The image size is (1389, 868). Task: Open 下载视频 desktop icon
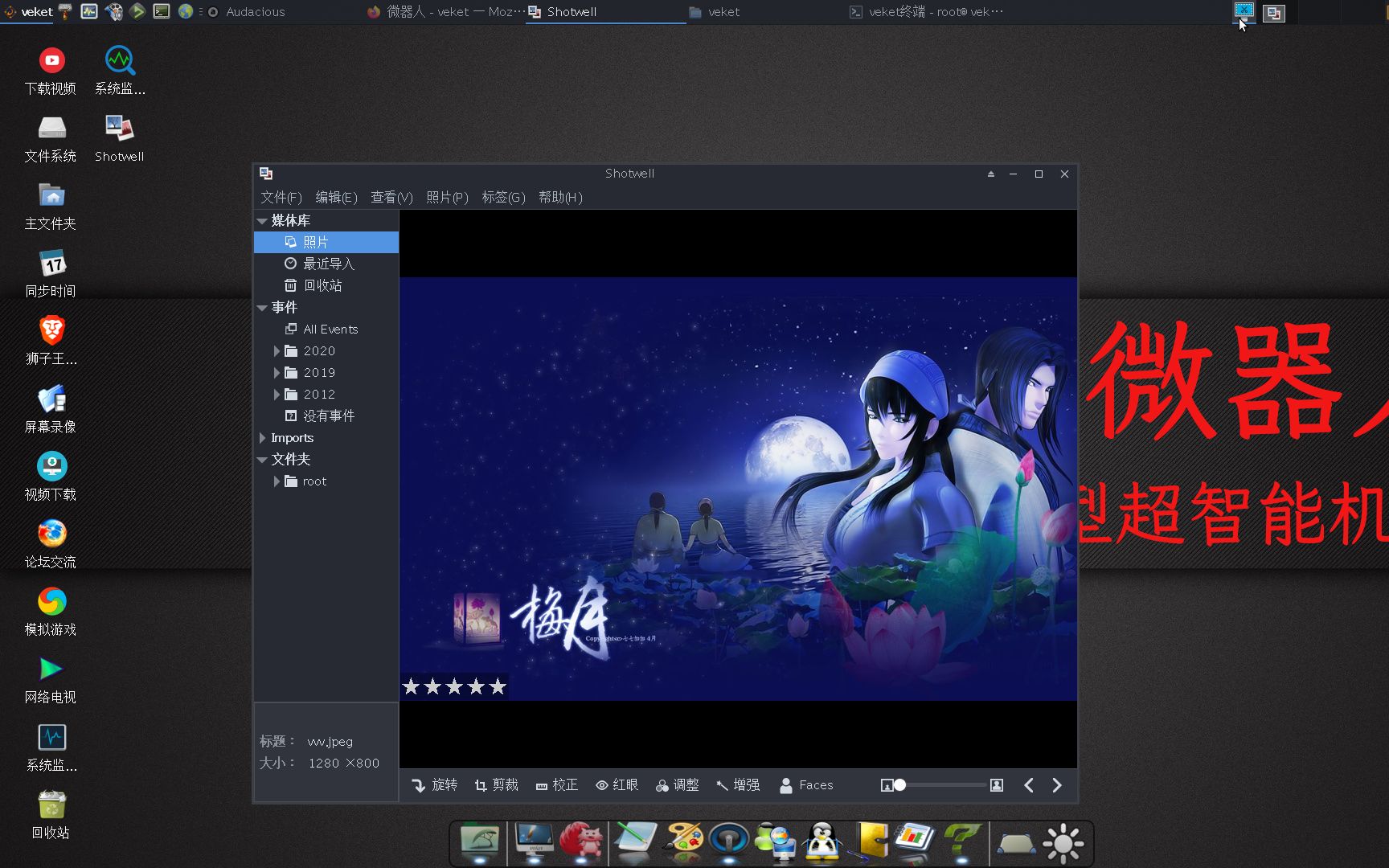click(51, 71)
